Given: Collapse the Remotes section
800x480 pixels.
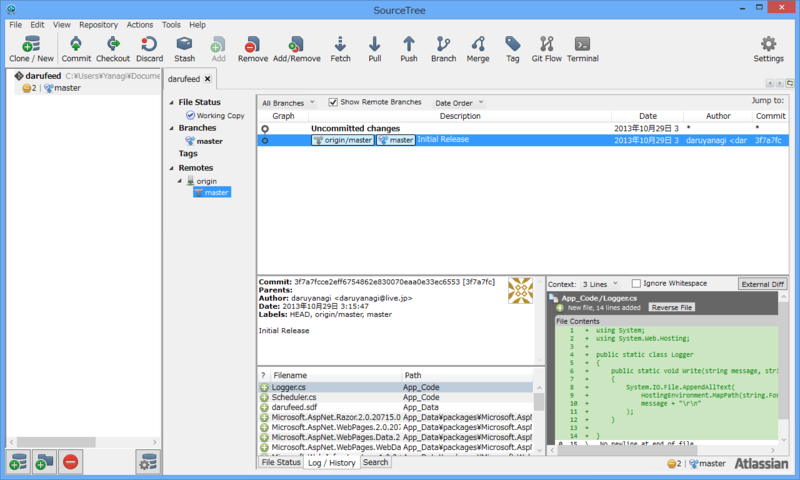Looking at the screenshot, I should (x=171, y=168).
